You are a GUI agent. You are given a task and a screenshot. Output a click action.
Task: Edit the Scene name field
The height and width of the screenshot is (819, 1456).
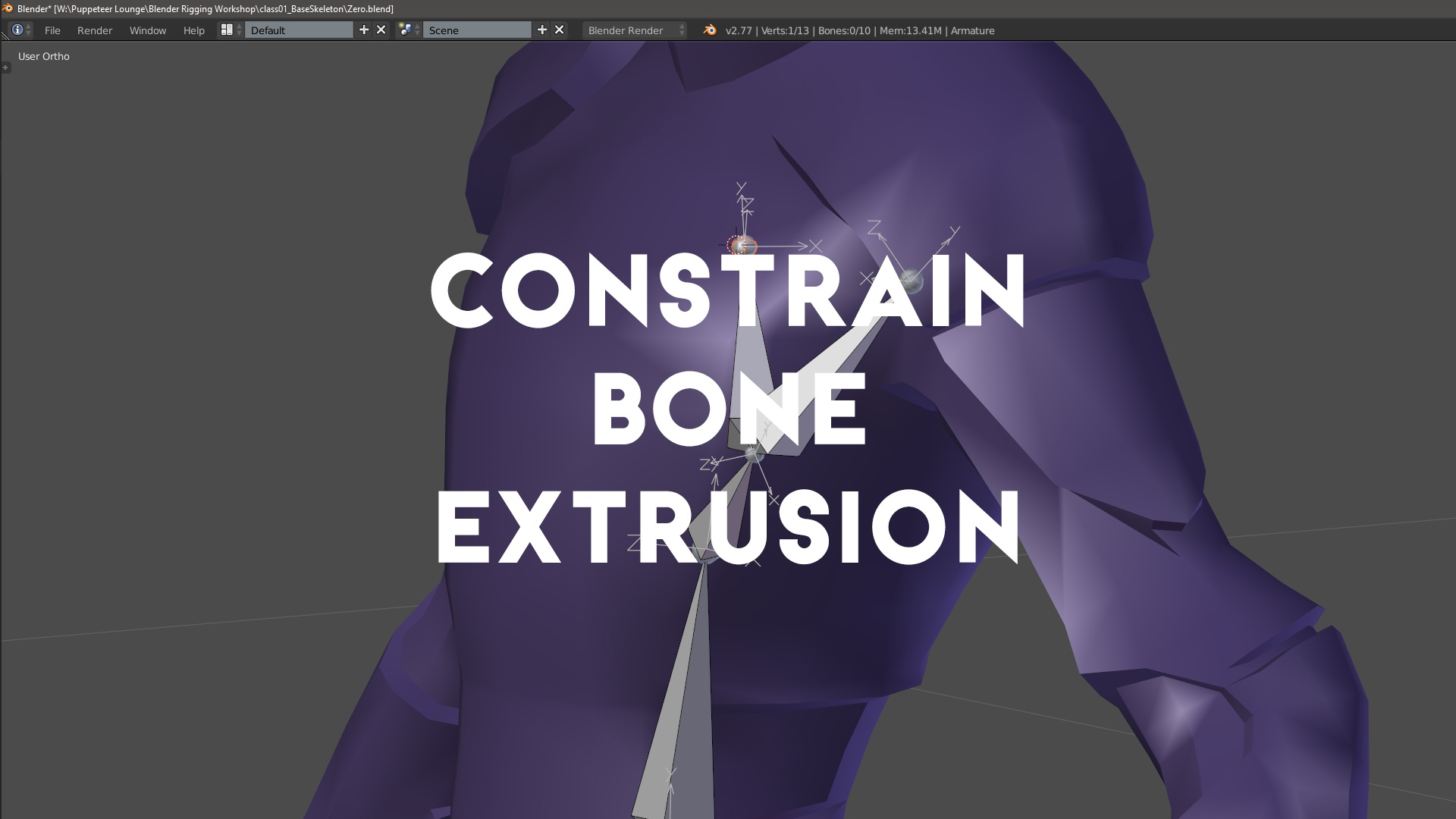(x=477, y=30)
